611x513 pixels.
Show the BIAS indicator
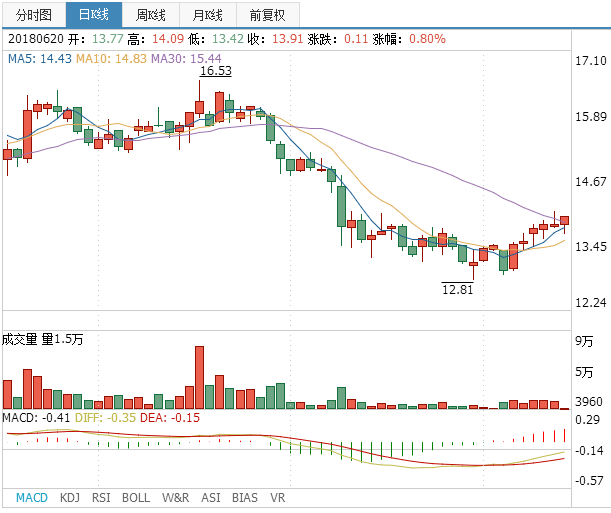tap(245, 497)
